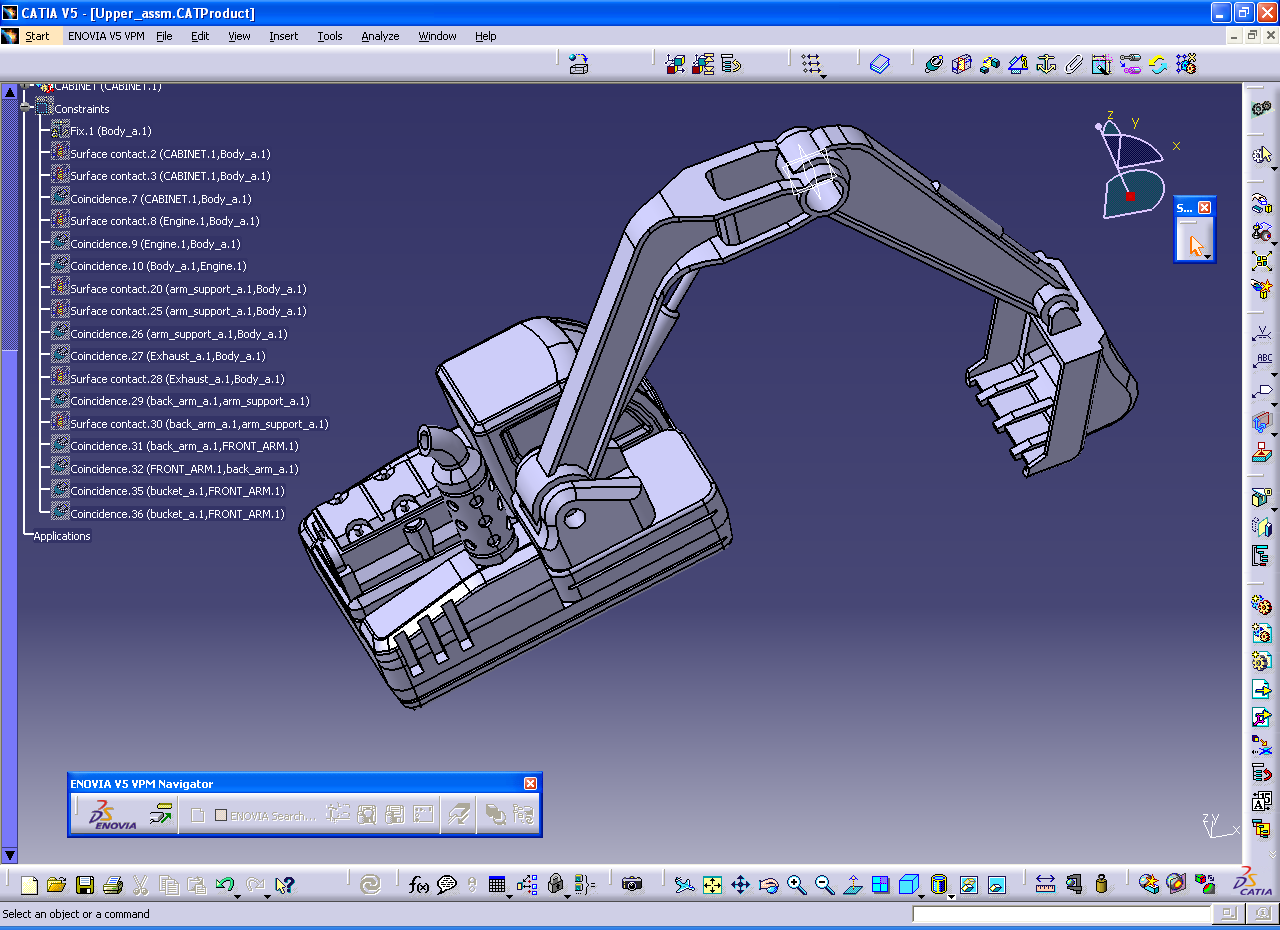Click the Undo arrow
Screen dimensions: 1280x930
[224, 884]
